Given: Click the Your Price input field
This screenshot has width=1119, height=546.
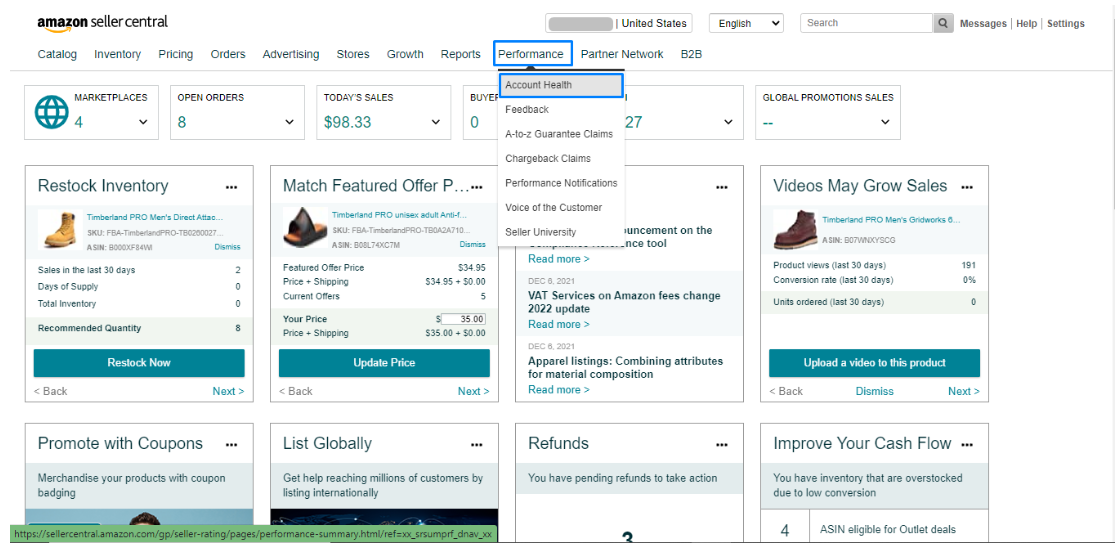Looking at the screenshot, I should pyautogui.click(x=463, y=319).
